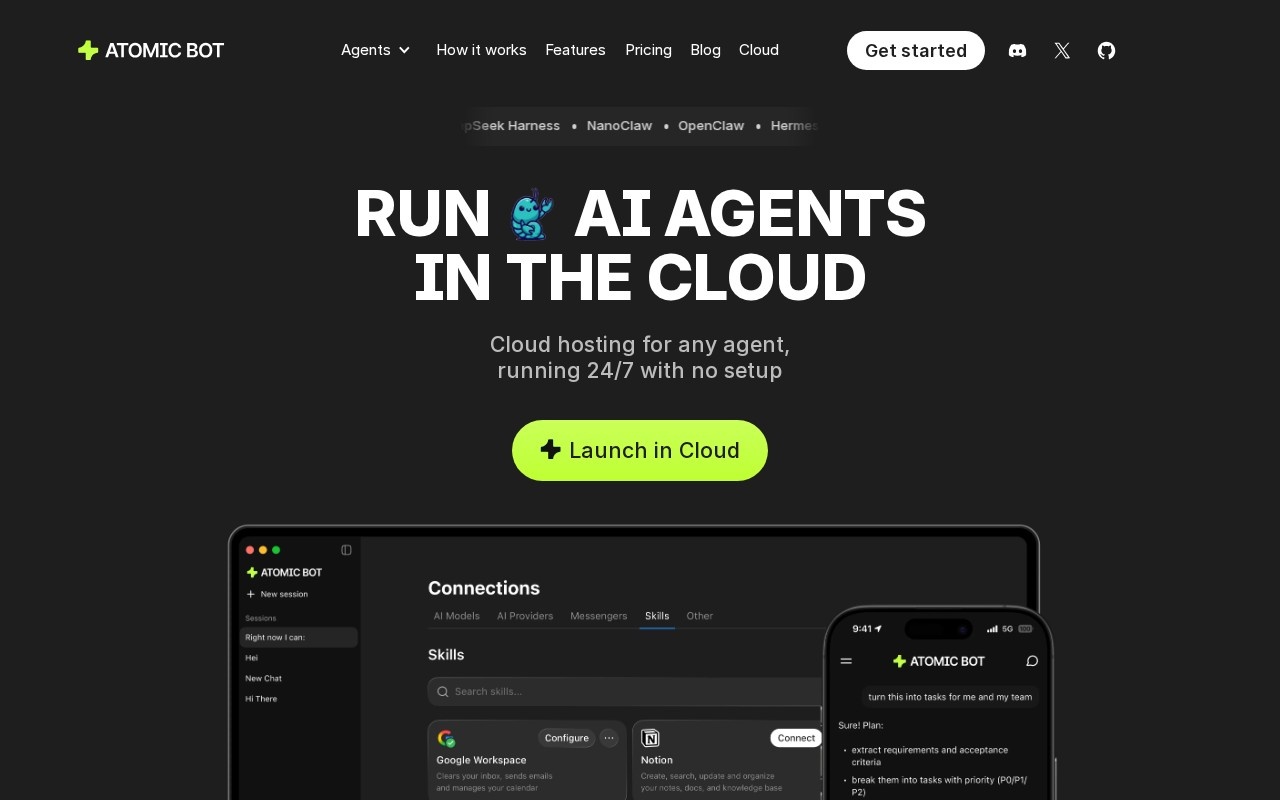Click the sidebar toggle icon in app mockup
Image resolution: width=1280 pixels, height=800 pixels.
(346, 550)
